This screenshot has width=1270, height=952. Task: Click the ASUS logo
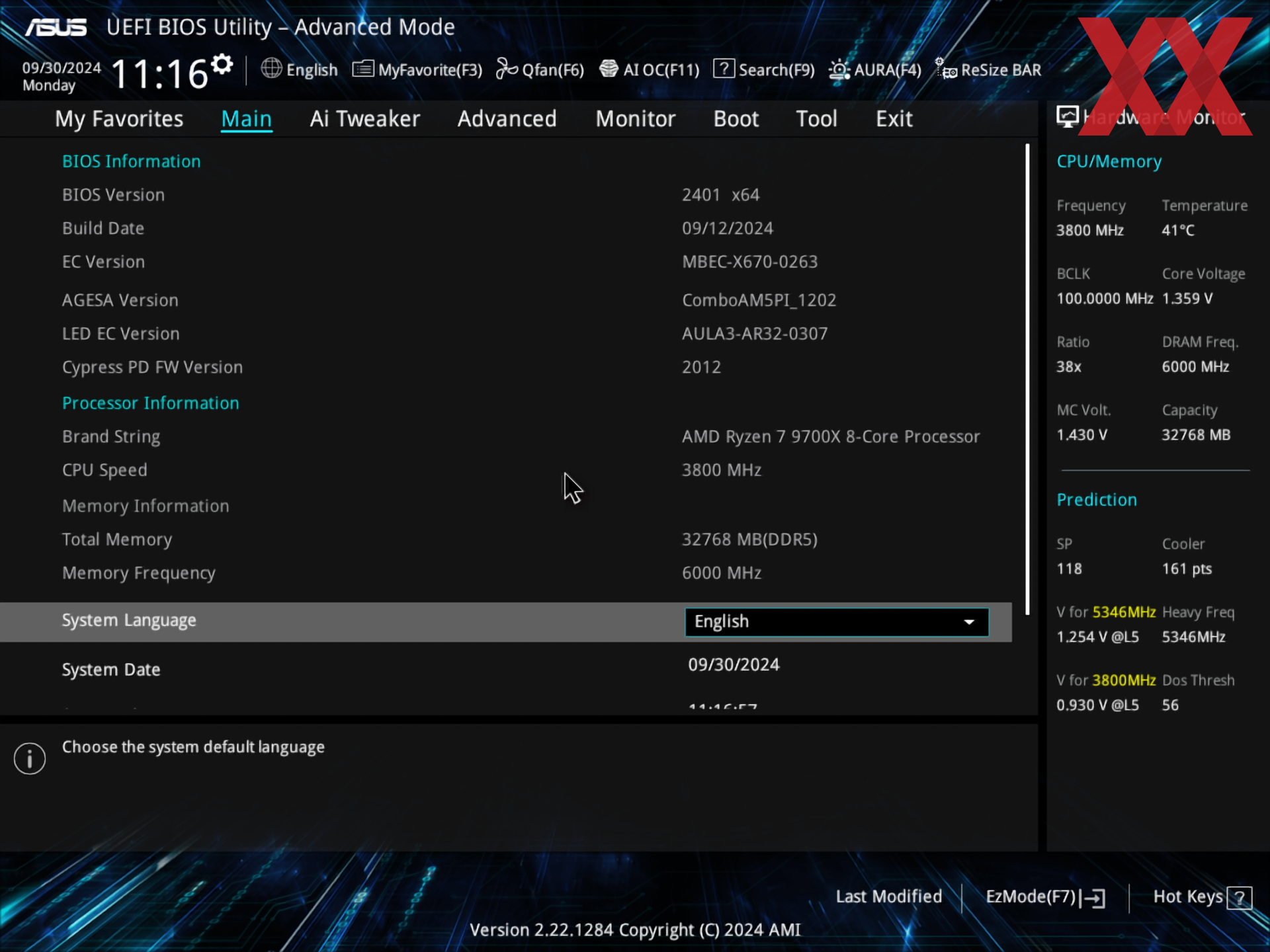56,27
